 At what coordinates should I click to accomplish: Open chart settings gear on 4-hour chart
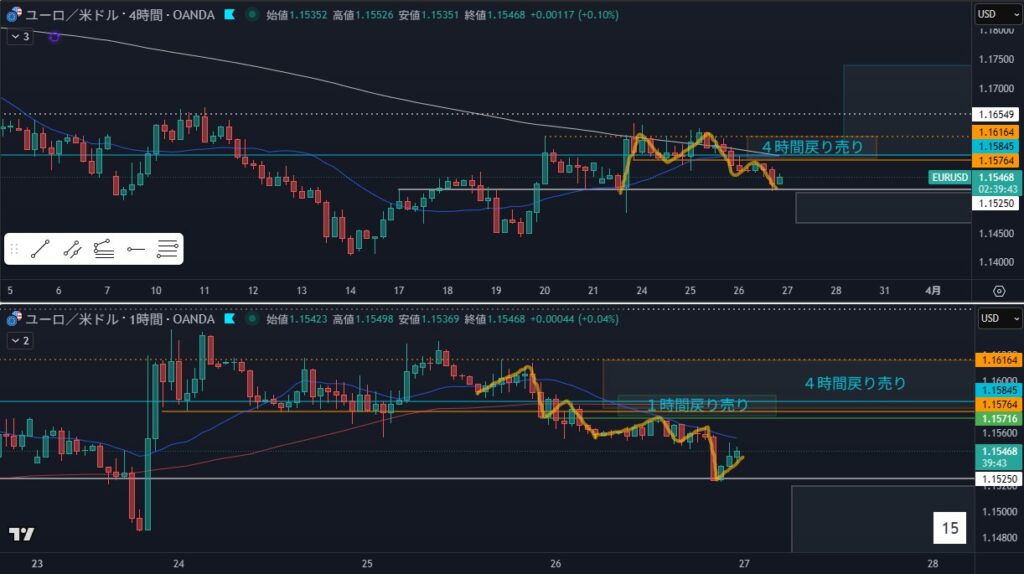998,290
